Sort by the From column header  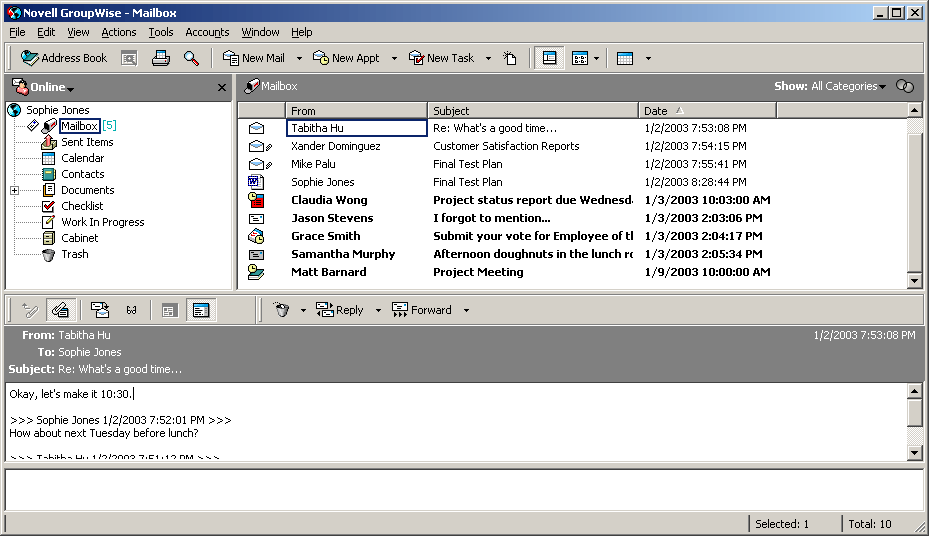(x=356, y=111)
